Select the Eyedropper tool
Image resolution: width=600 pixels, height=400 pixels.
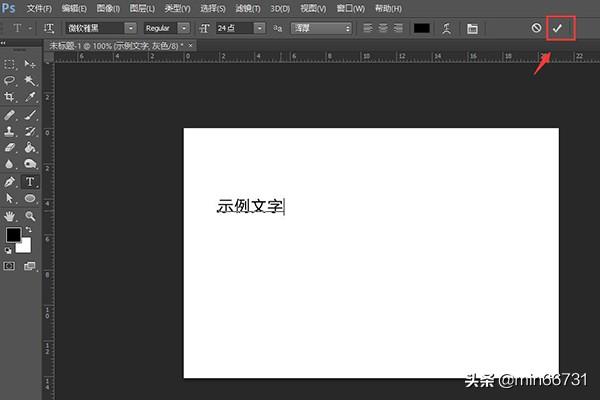point(30,97)
